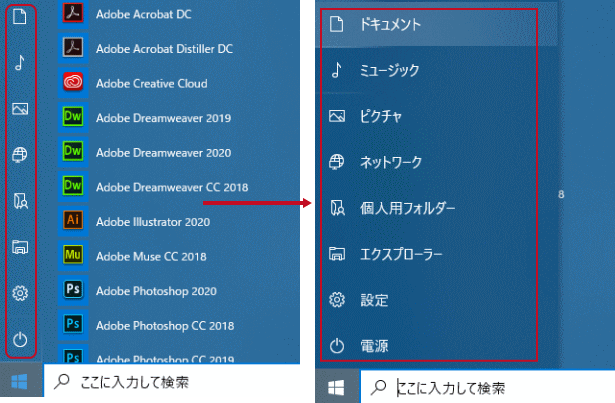The width and height of the screenshot is (615, 403).
Task: Click Adobe Photoshop CC 2018 text label
Action: [165, 326]
